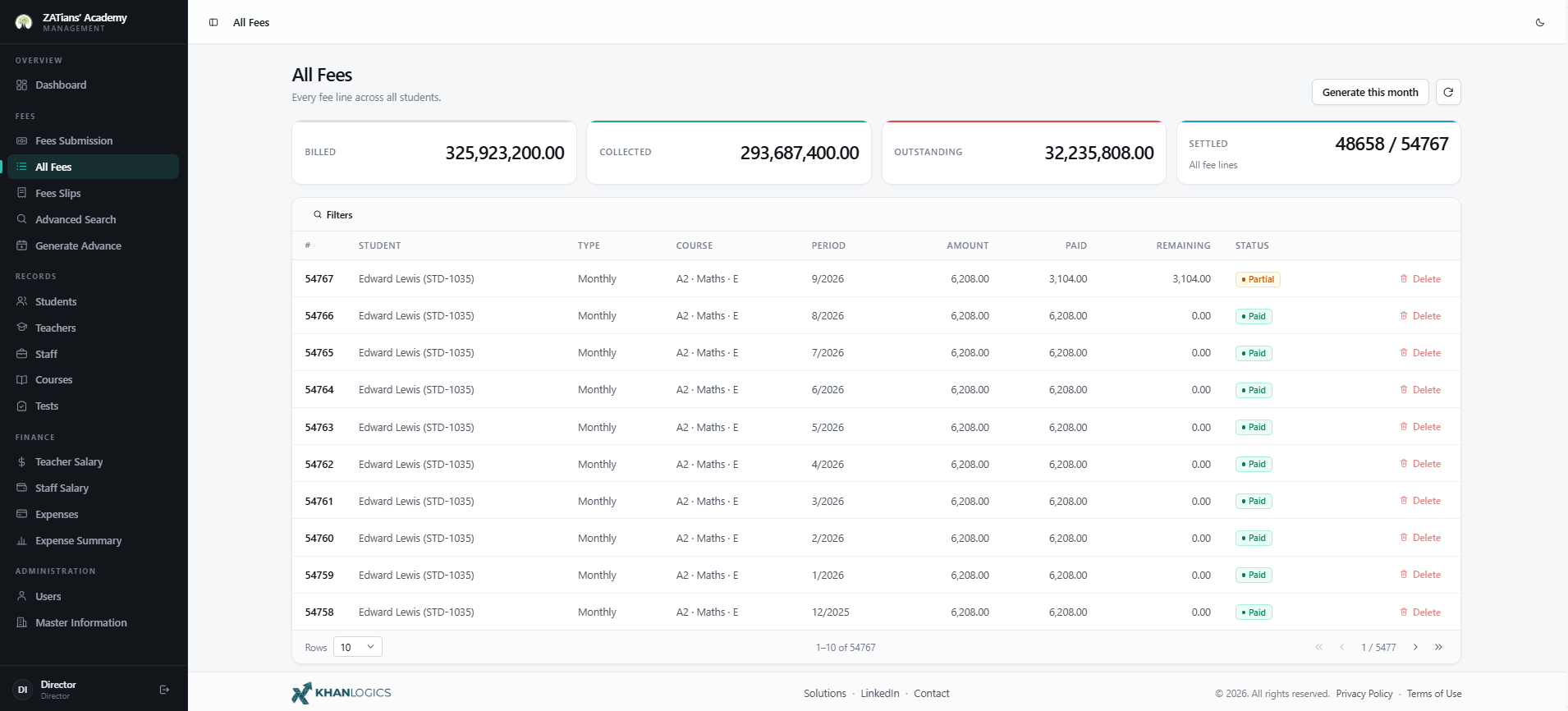
Task: Click the refresh icon button
Action: pyautogui.click(x=1448, y=92)
